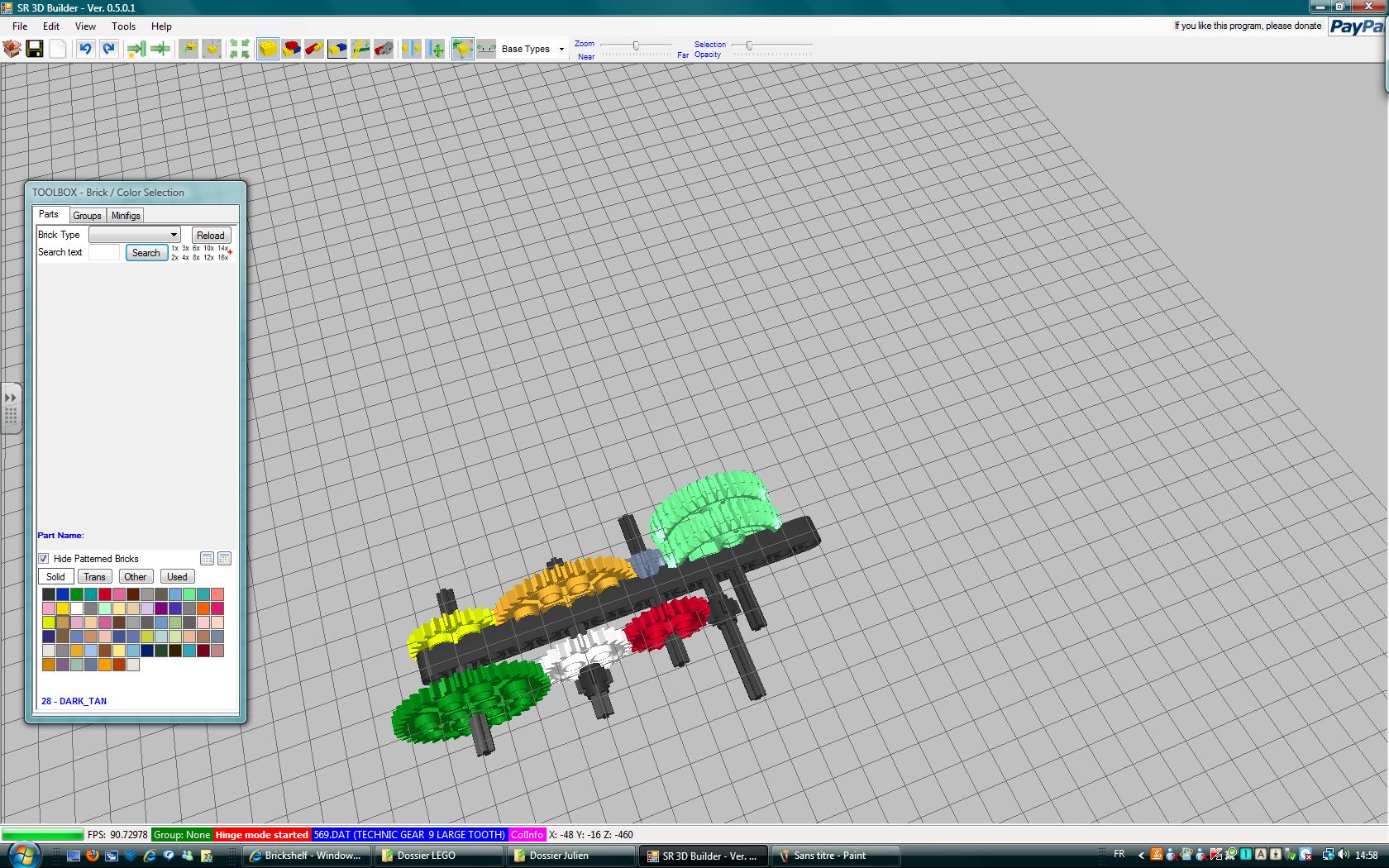
Task: Switch to grid view icon in toolbox
Action: click(x=224, y=559)
